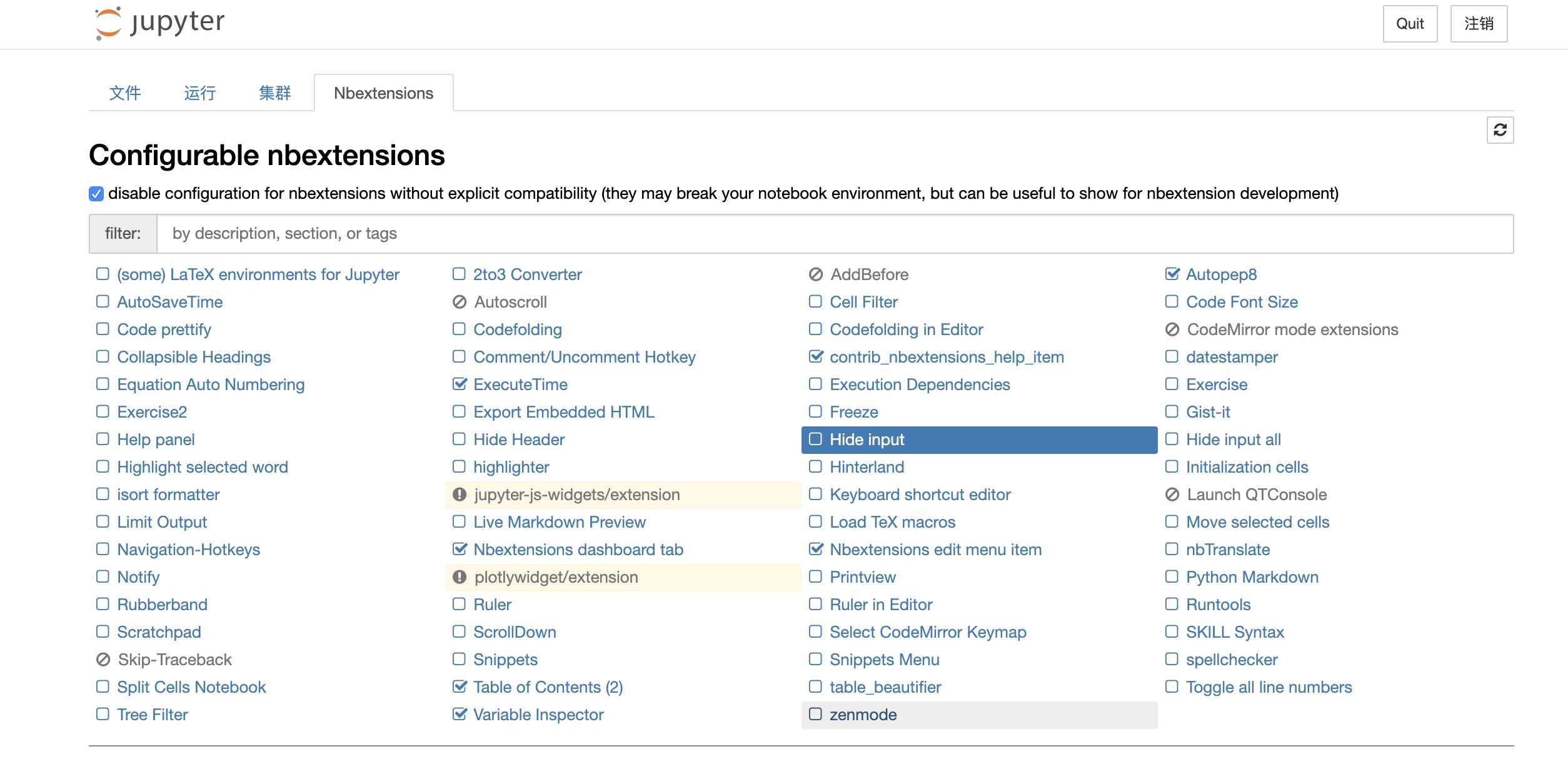The width and height of the screenshot is (1568, 764).
Task: Click the warning icon beside plotlywidget/extension
Action: pos(459,577)
